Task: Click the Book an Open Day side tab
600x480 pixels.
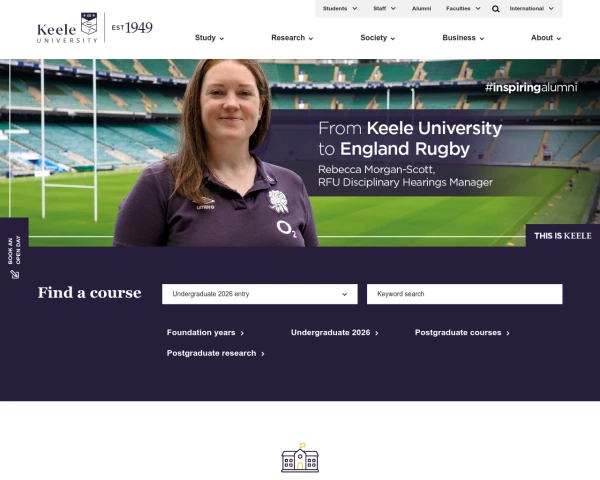Action: coord(14,250)
